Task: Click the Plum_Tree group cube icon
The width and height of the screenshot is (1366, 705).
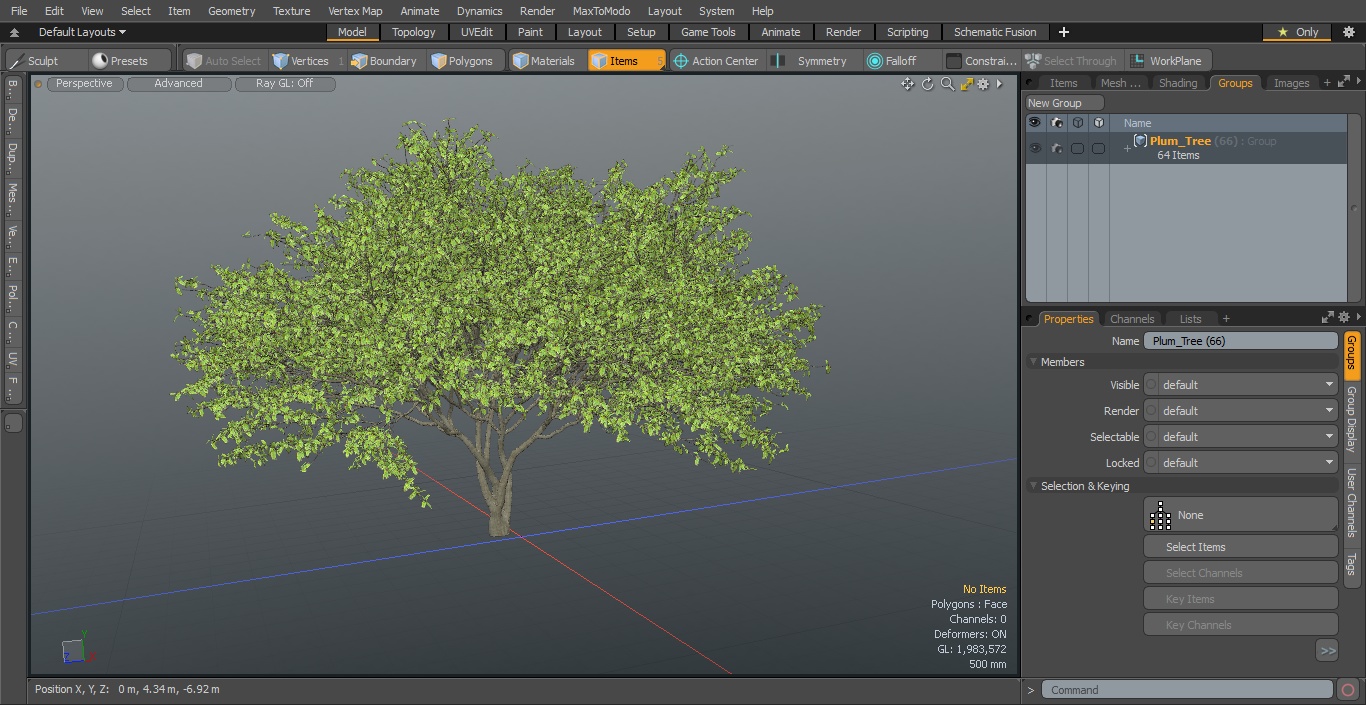Action: pyautogui.click(x=1140, y=141)
